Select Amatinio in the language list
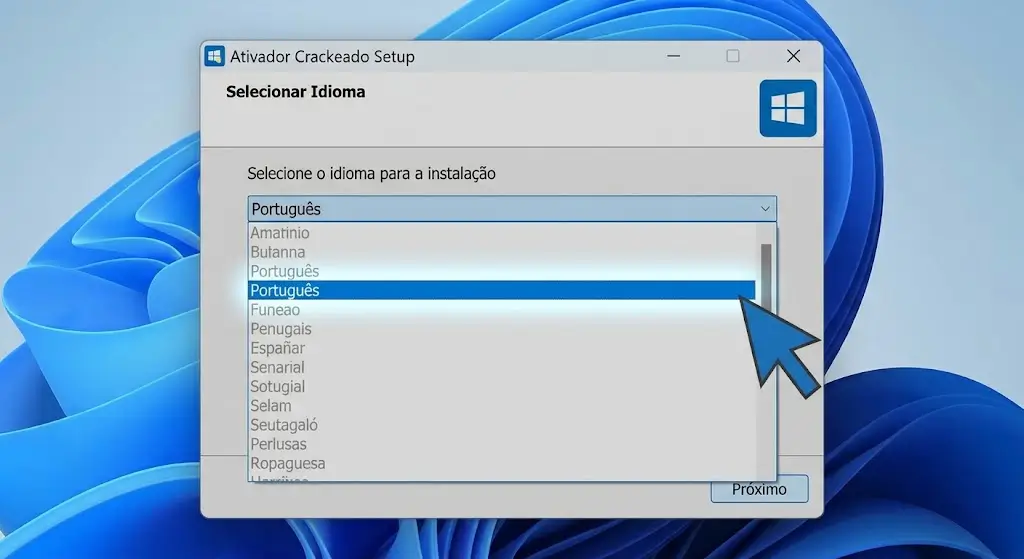This screenshot has height=559, width=1024. click(x=502, y=232)
